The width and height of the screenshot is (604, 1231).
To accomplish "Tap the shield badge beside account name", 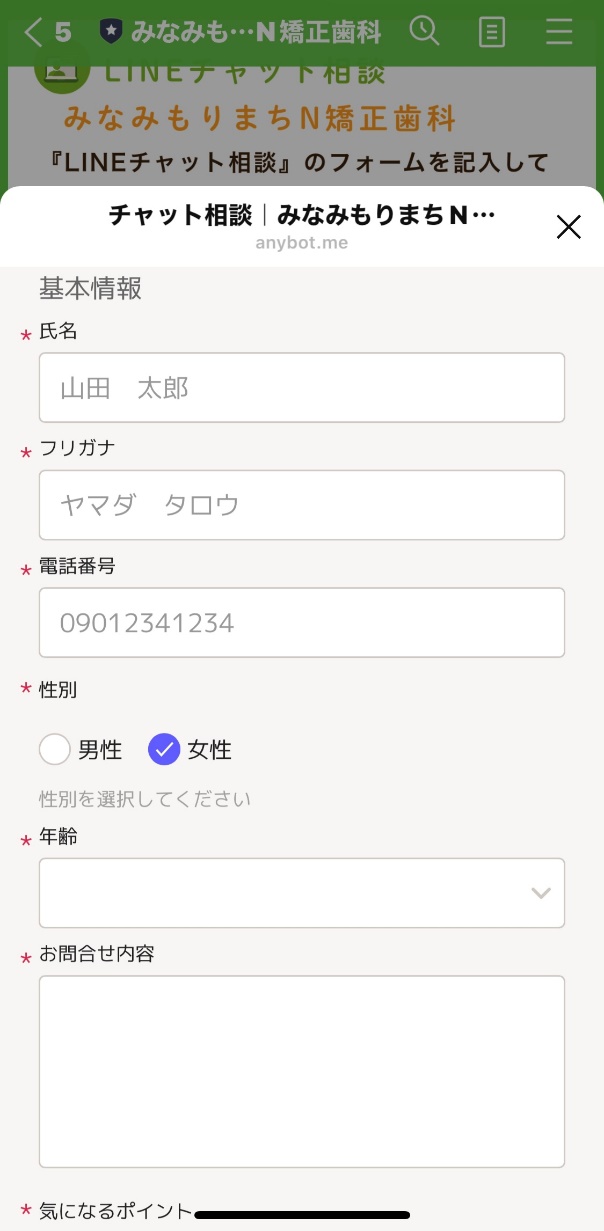I will 110,32.
